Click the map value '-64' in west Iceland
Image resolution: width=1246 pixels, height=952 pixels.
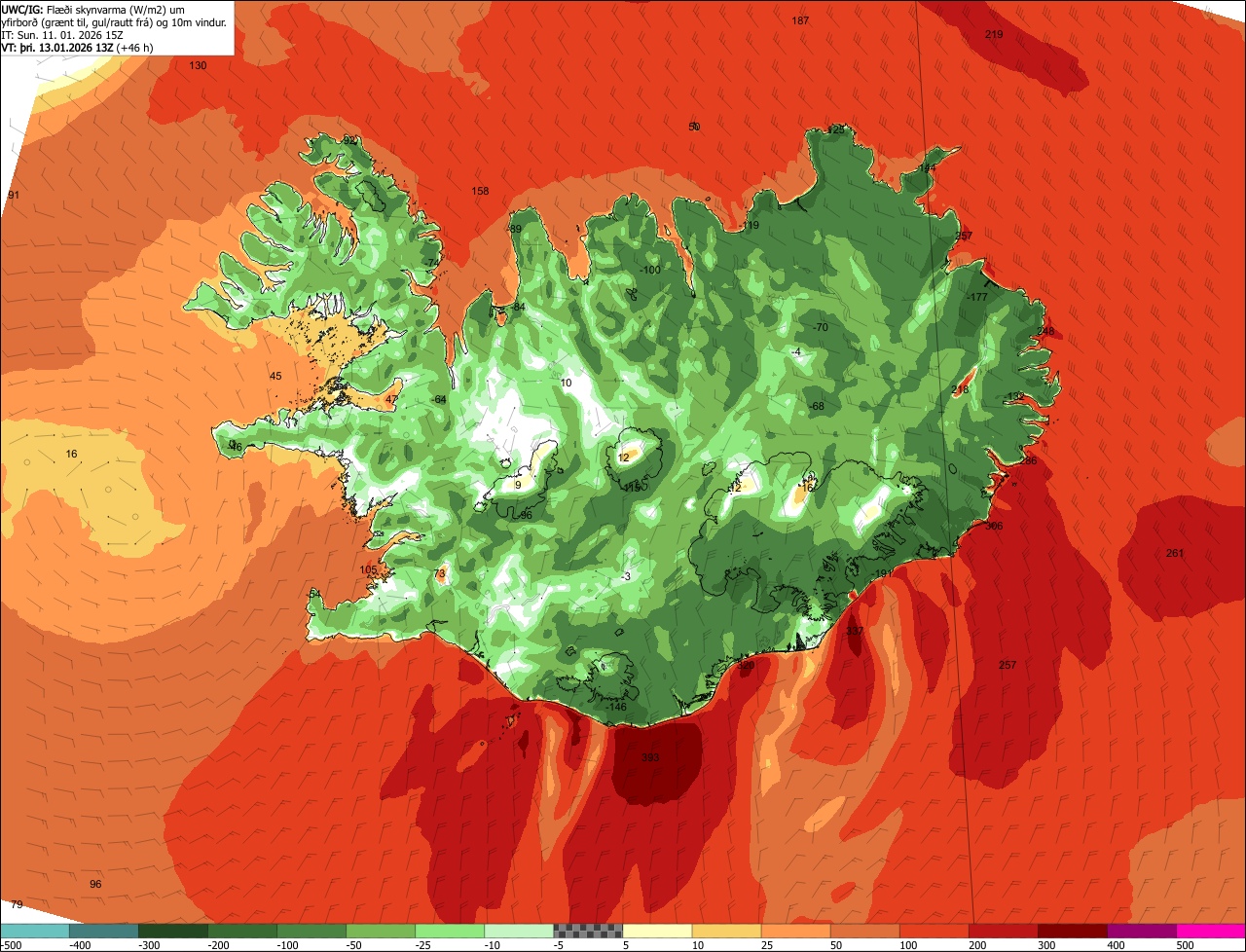[439, 400]
